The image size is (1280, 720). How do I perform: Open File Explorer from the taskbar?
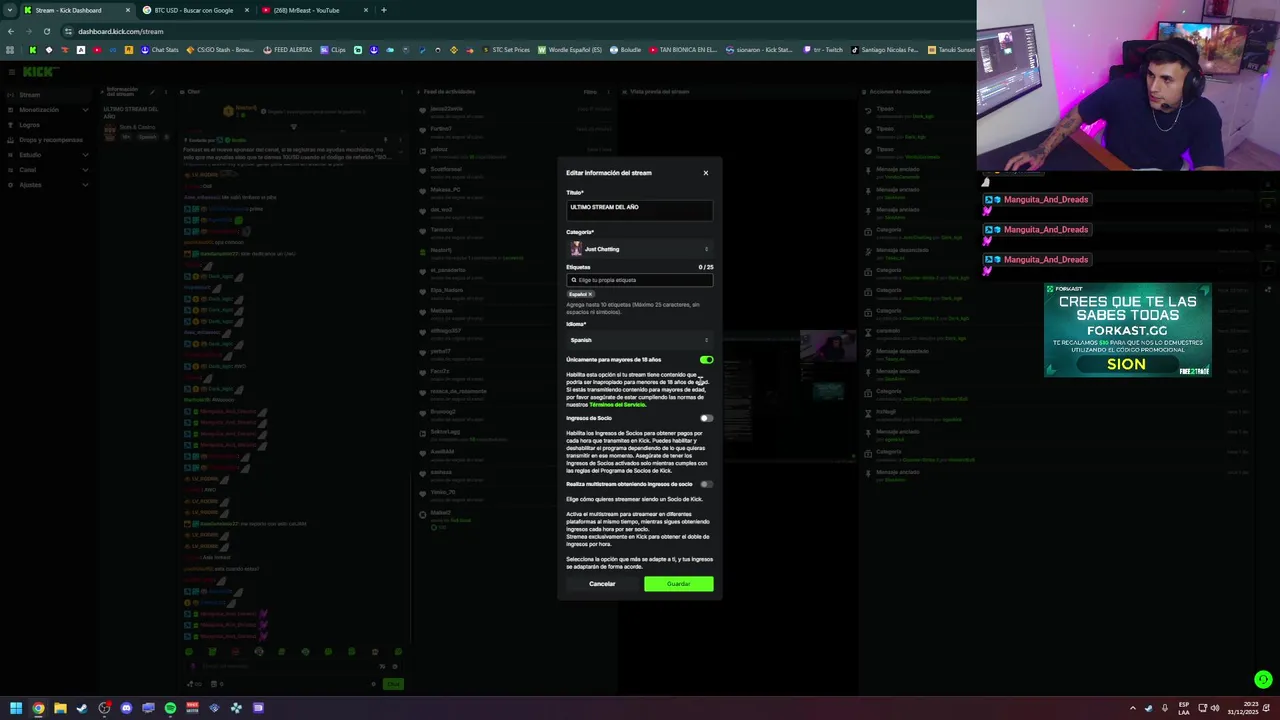point(60,708)
